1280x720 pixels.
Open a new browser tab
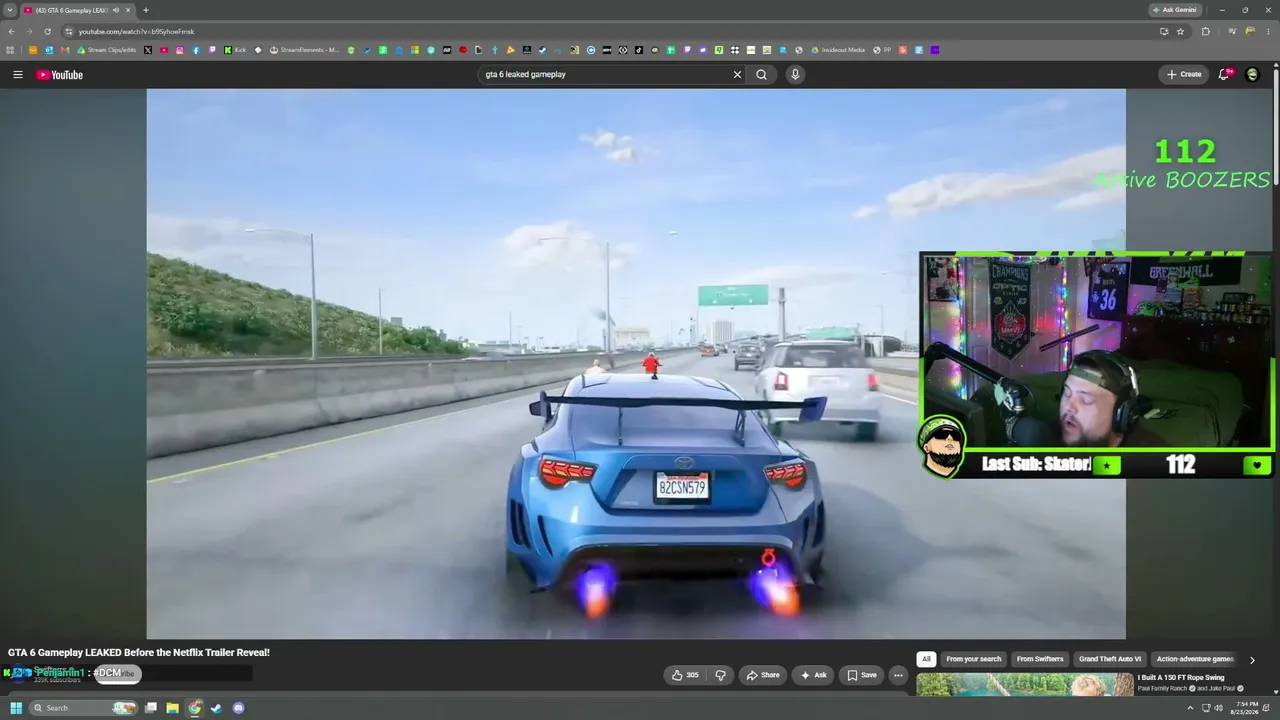pos(146,10)
